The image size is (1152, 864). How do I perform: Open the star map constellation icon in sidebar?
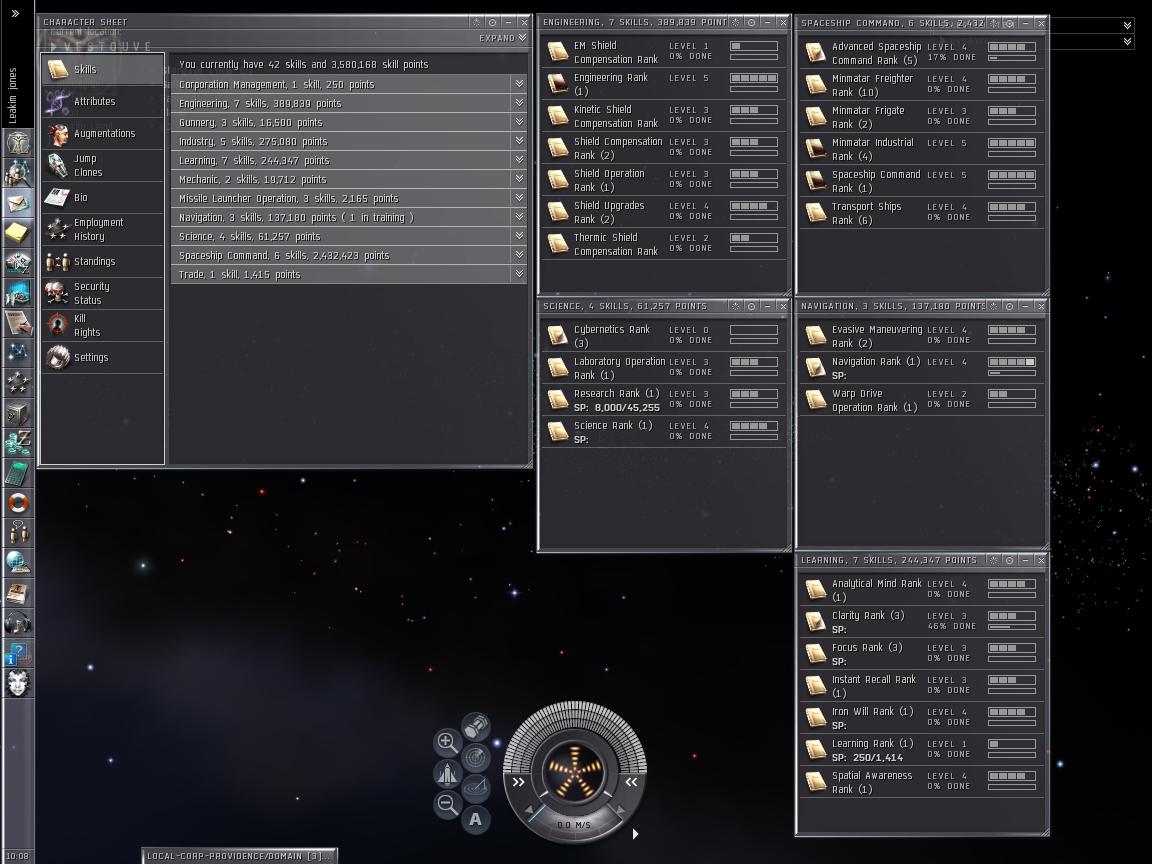tap(18, 353)
